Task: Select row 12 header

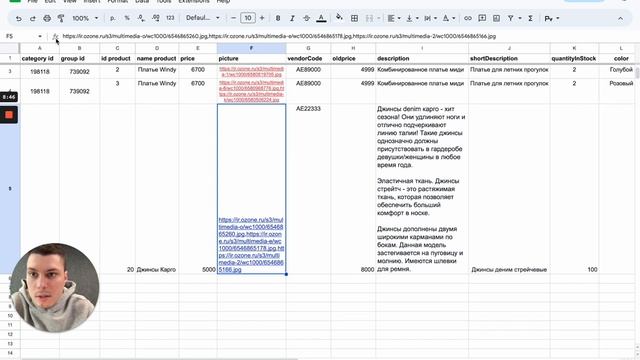Action: tap(10, 334)
